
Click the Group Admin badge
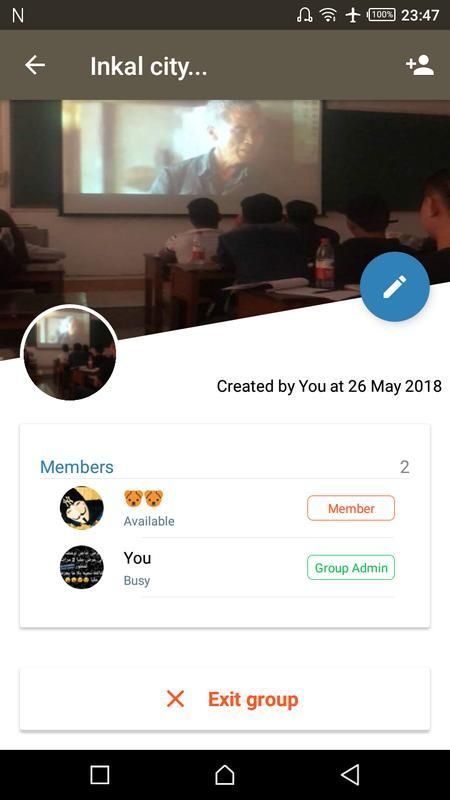(x=351, y=567)
